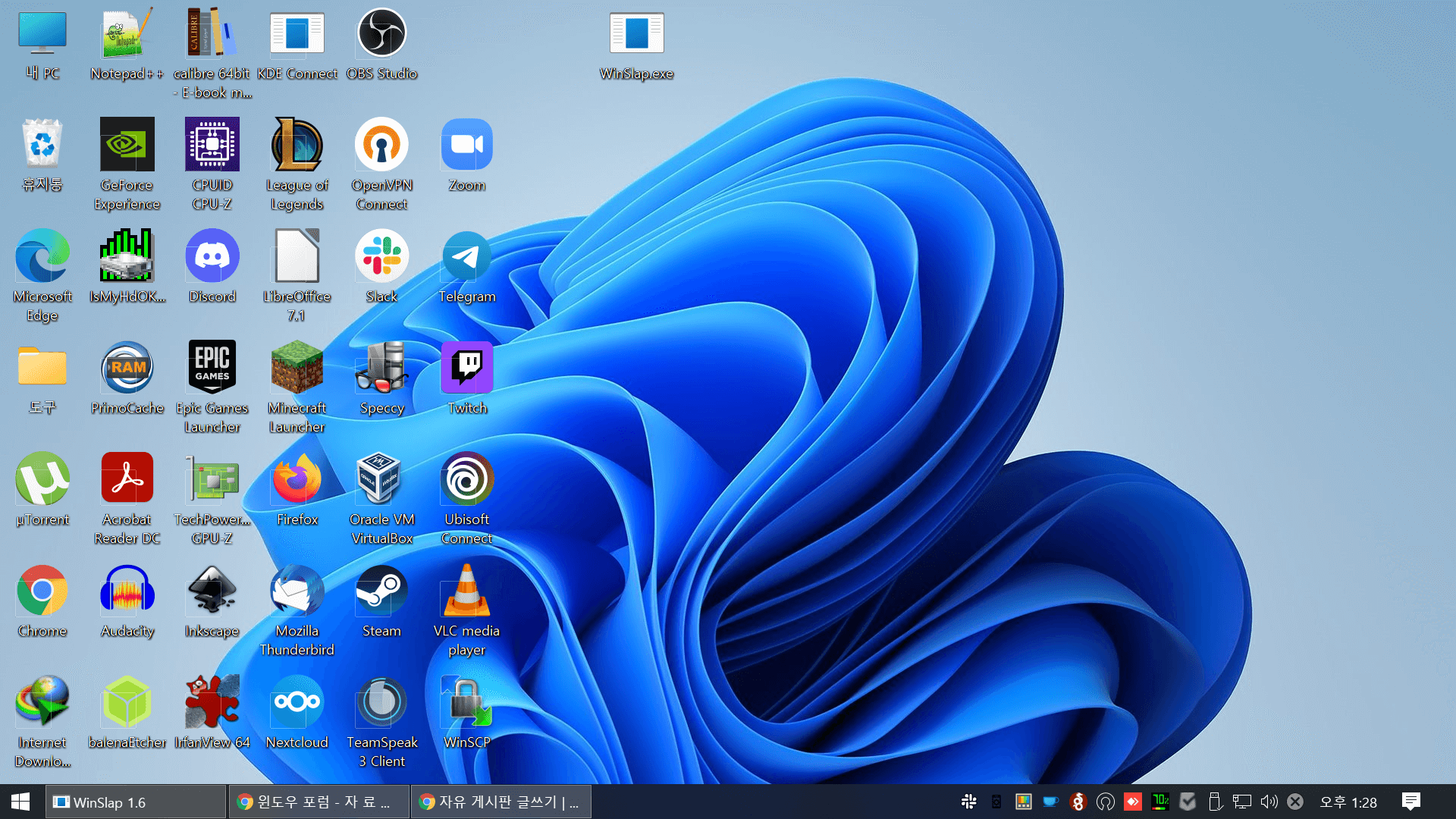Click the Slack desktop shortcut

coord(382,266)
